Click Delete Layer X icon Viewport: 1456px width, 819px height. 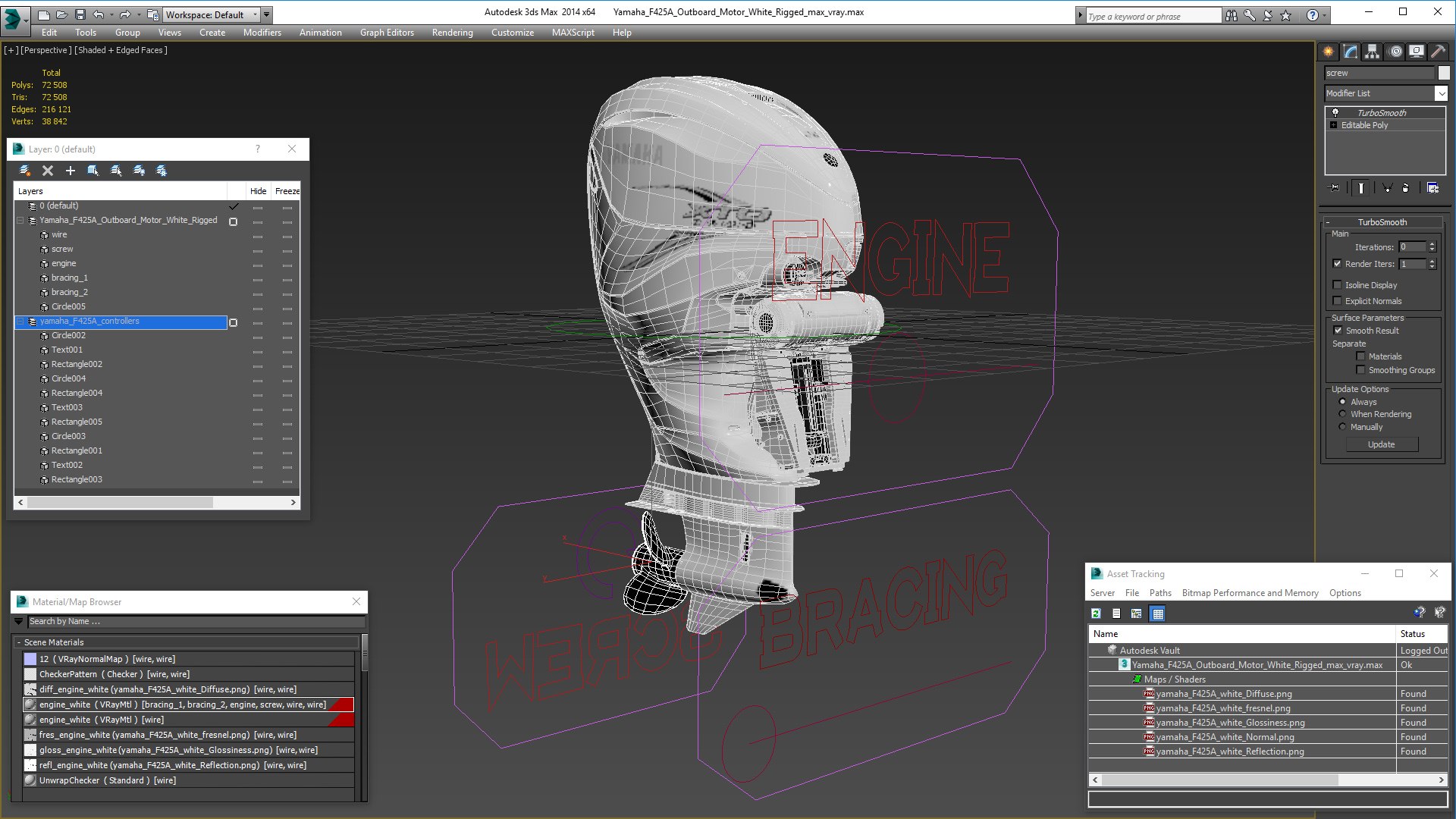pos(48,171)
